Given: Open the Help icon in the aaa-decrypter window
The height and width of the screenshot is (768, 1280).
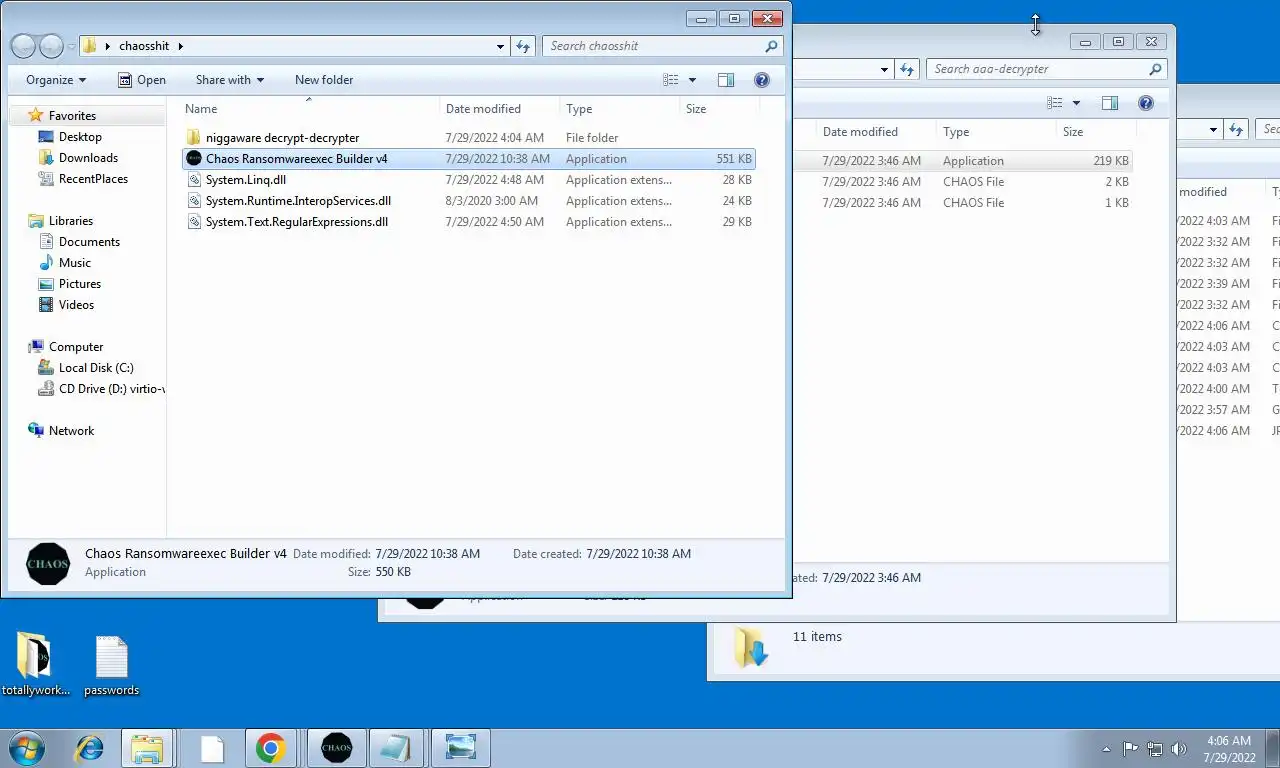Looking at the screenshot, I should (x=1146, y=103).
